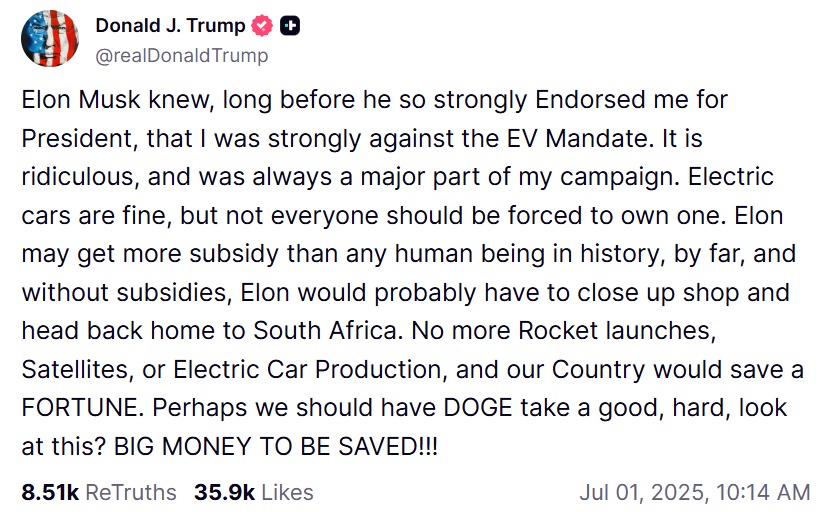Open the @realDonaldTrump handle link
This screenshot has height=512, width=825.
tap(181, 55)
